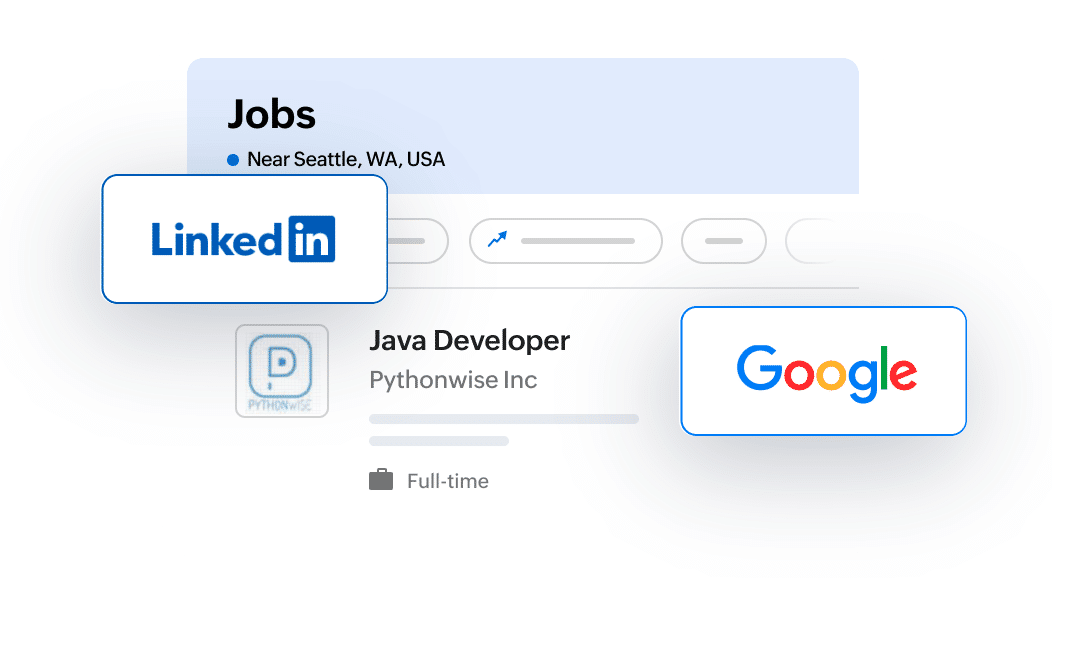Select the Full-time job type label

point(447,481)
